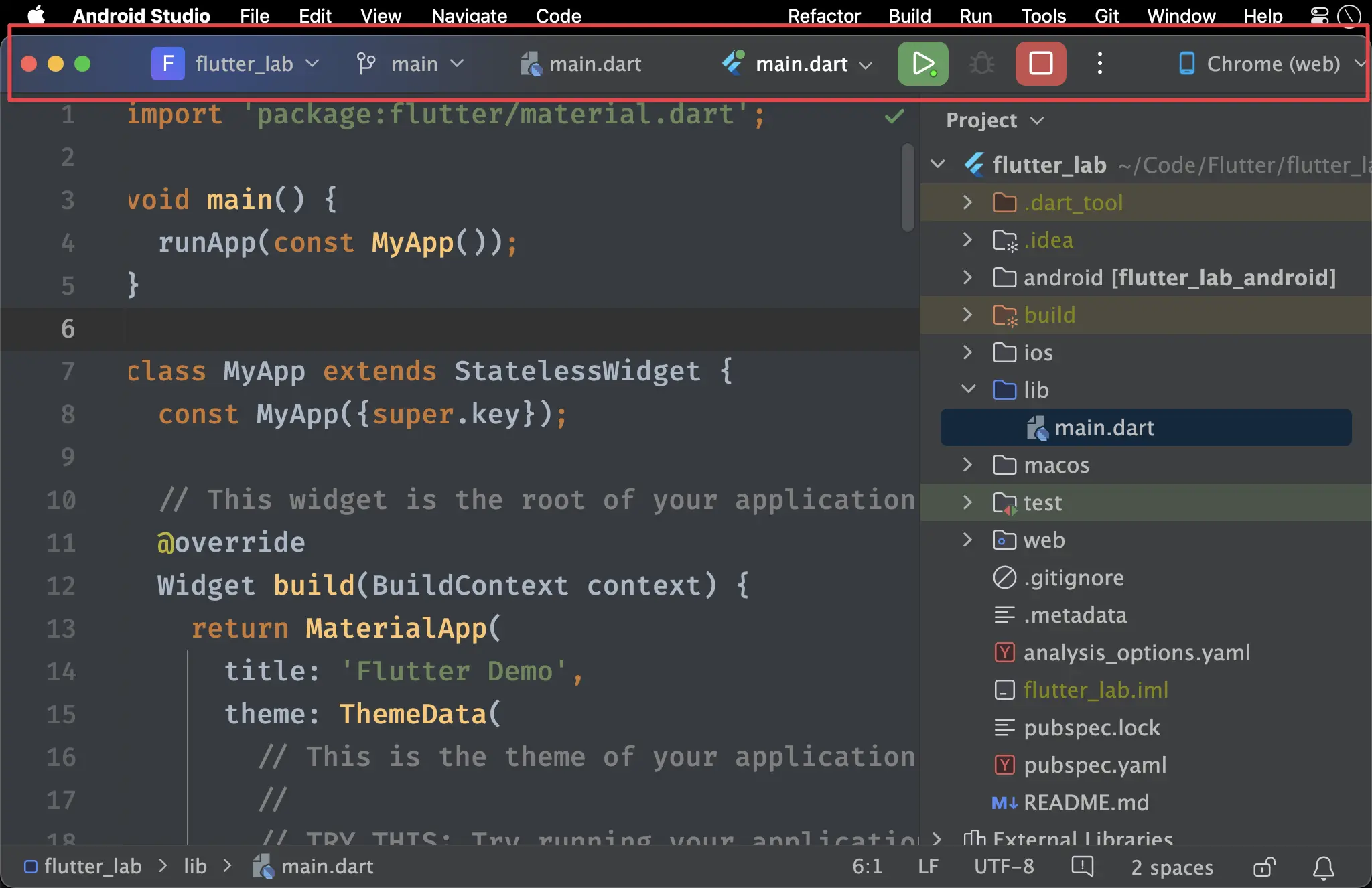
Task: Expand the .dart_tool folder
Action: pos(967,202)
